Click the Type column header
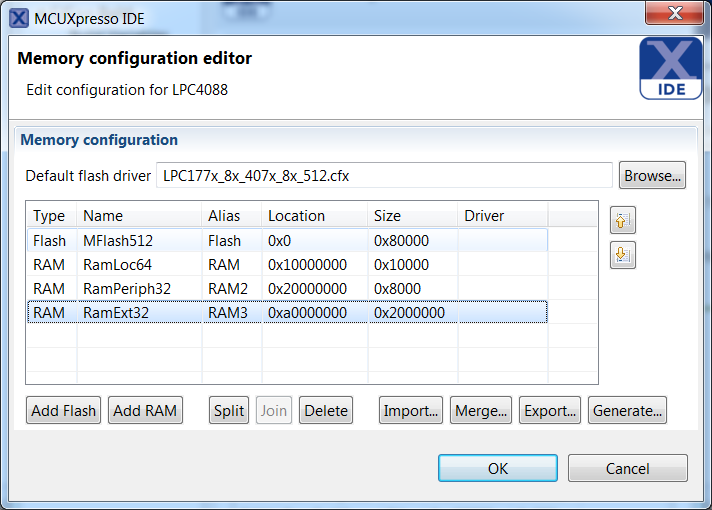Screen dimensions: 712x510 click(x=51, y=215)
